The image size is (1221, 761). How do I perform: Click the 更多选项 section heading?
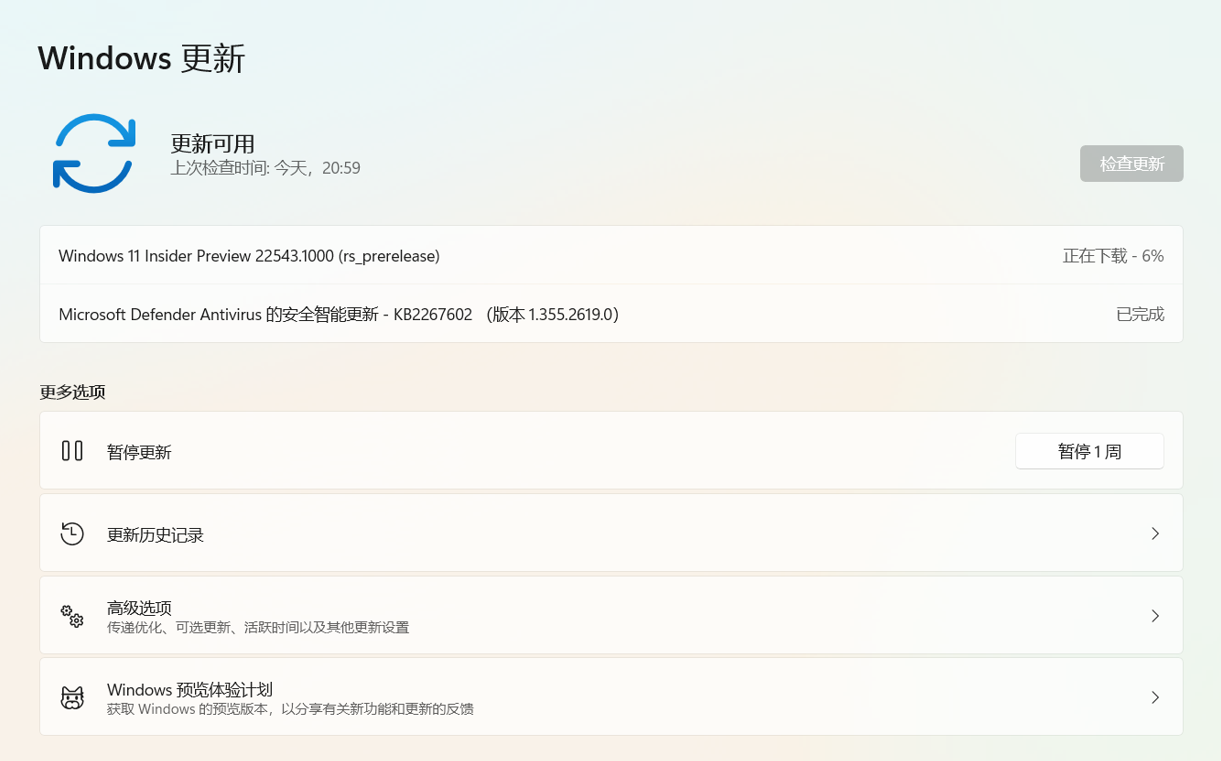(73, 392)
